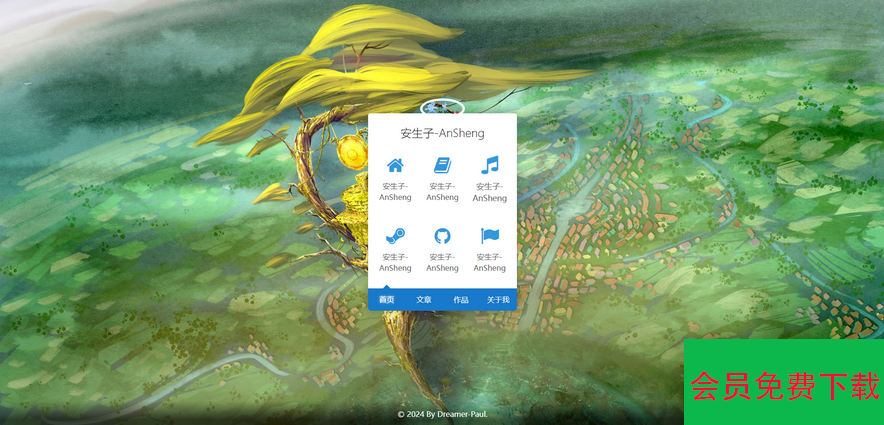Click the 安生子-AnSheng card title

click(x=442, y=133)
